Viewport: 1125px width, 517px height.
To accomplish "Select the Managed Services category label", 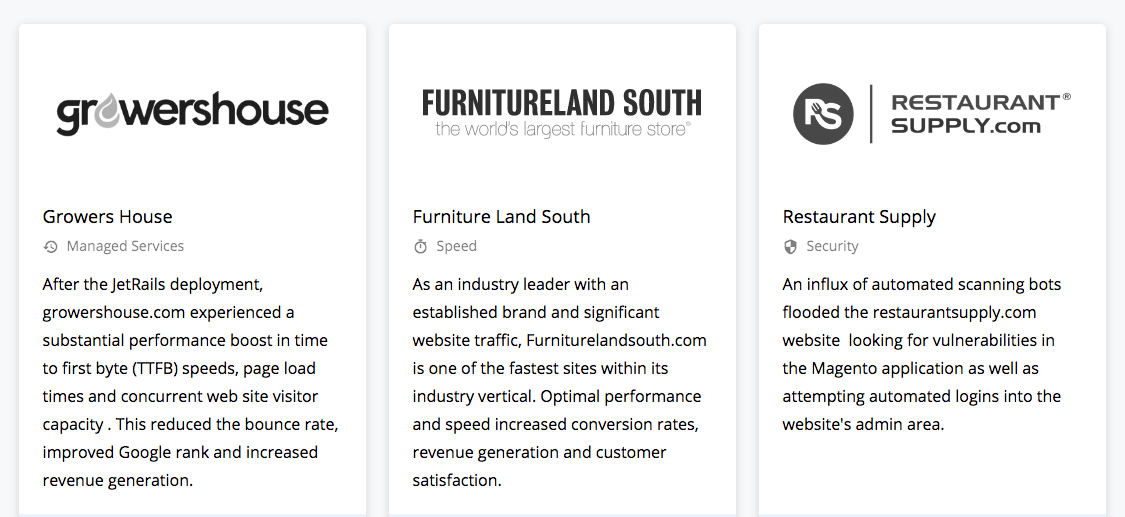I will click(125, 246).
